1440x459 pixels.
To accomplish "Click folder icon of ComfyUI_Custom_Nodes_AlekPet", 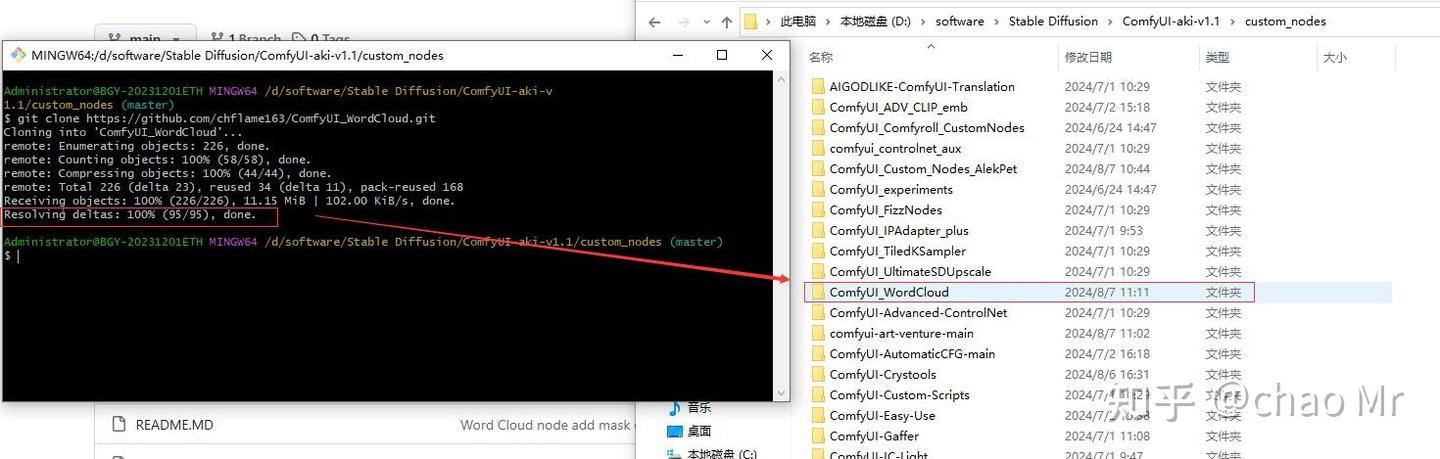I will click(x=818, y=169).
